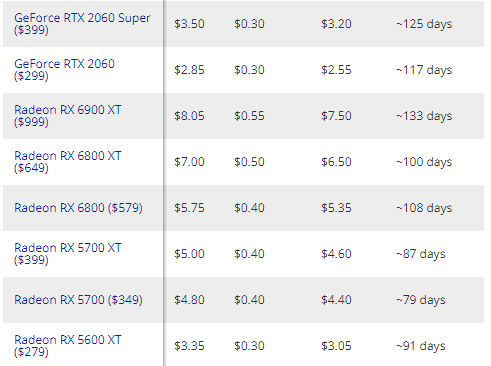Select the ~87 days cell

(x=421, y=254)
